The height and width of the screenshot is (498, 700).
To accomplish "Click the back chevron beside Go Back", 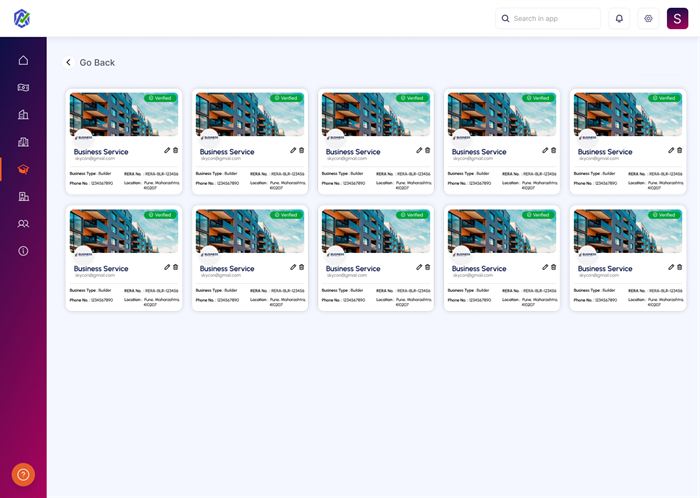I will tap(69, 63).
